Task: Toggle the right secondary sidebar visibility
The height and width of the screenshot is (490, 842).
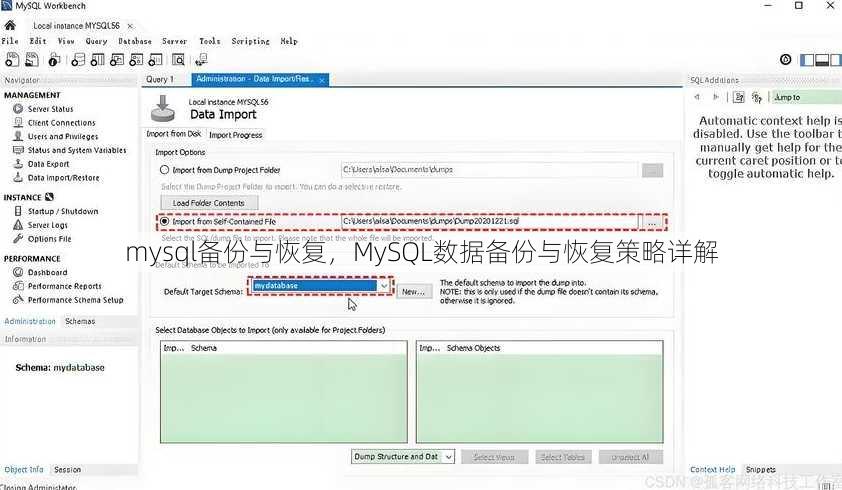Action: point(836,60)
